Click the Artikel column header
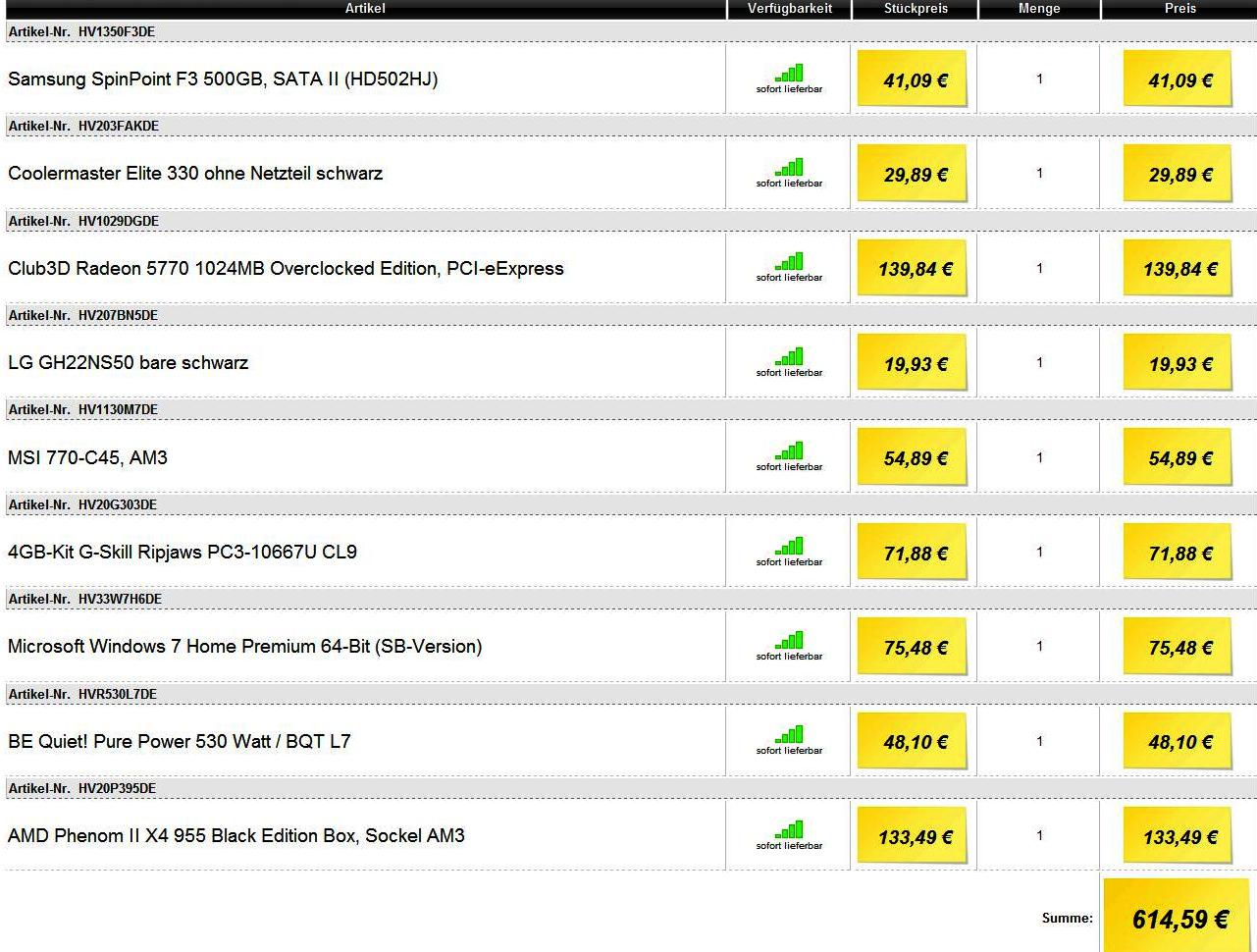This screenshot has width=1257, height=952. coord(364,9)
